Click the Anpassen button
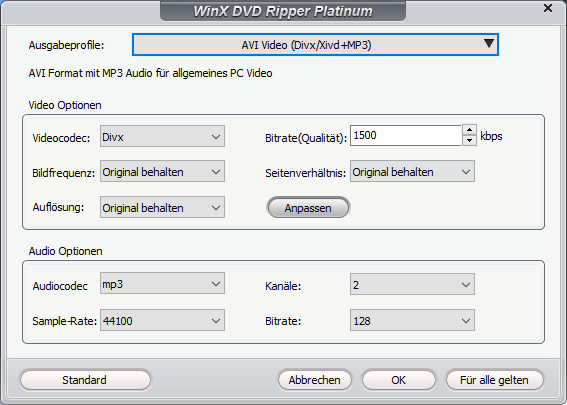 click(x=308, y=208)
